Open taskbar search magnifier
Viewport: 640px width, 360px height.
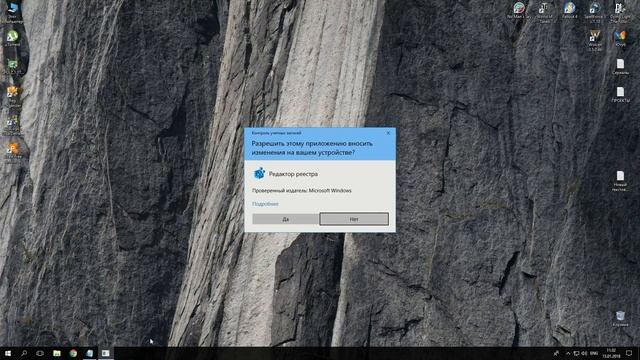click(24, 353)
